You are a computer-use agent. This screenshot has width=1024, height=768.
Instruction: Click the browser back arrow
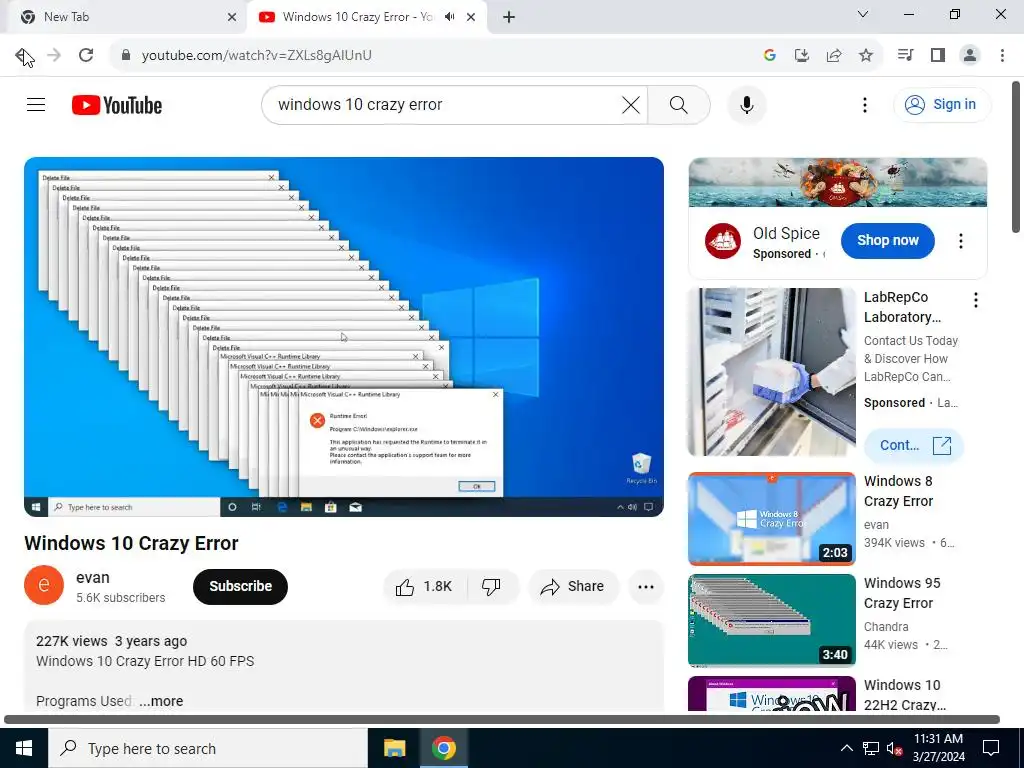(x=24, y=56)
